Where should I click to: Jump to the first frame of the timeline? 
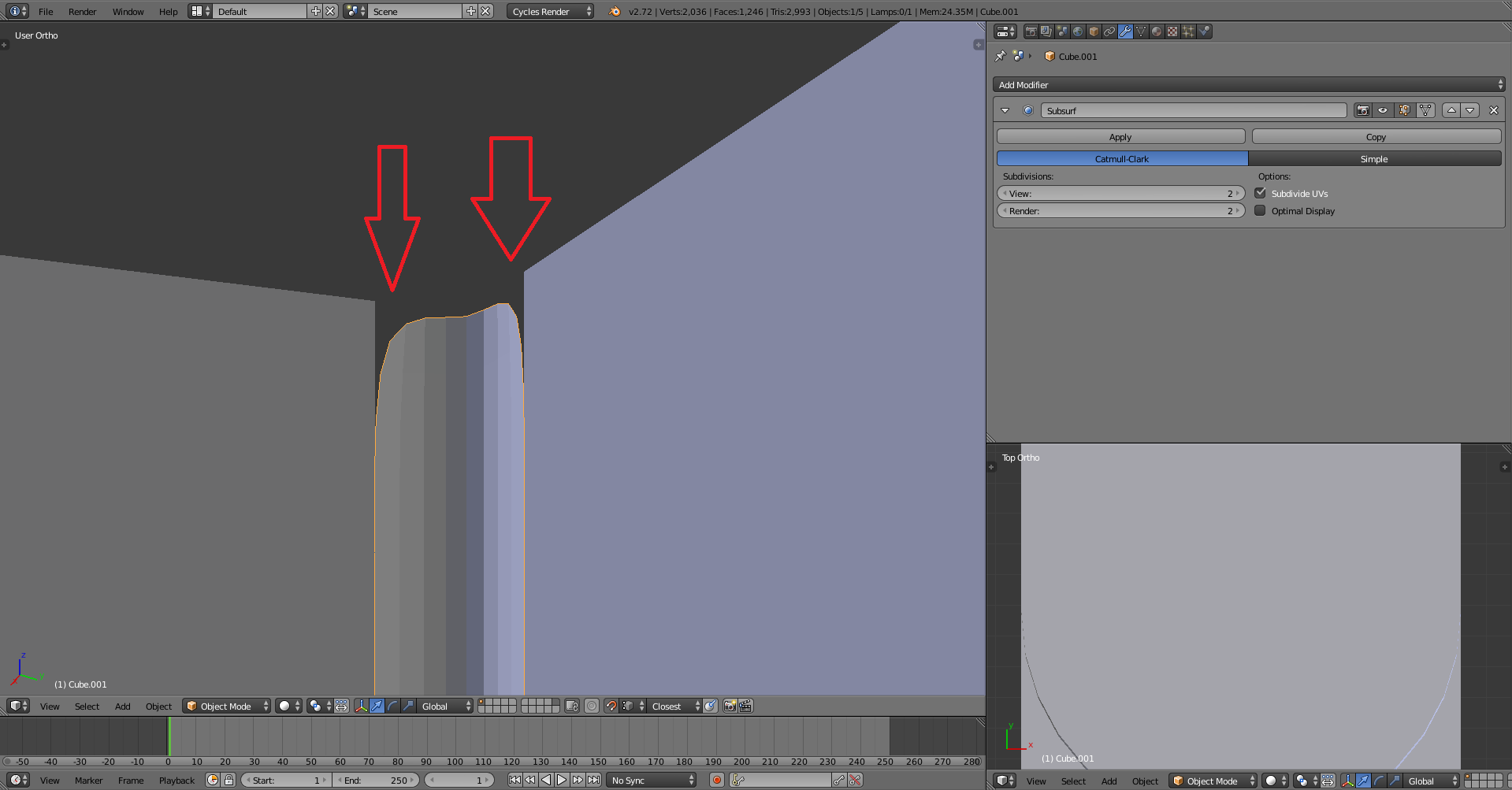(515, 780)
